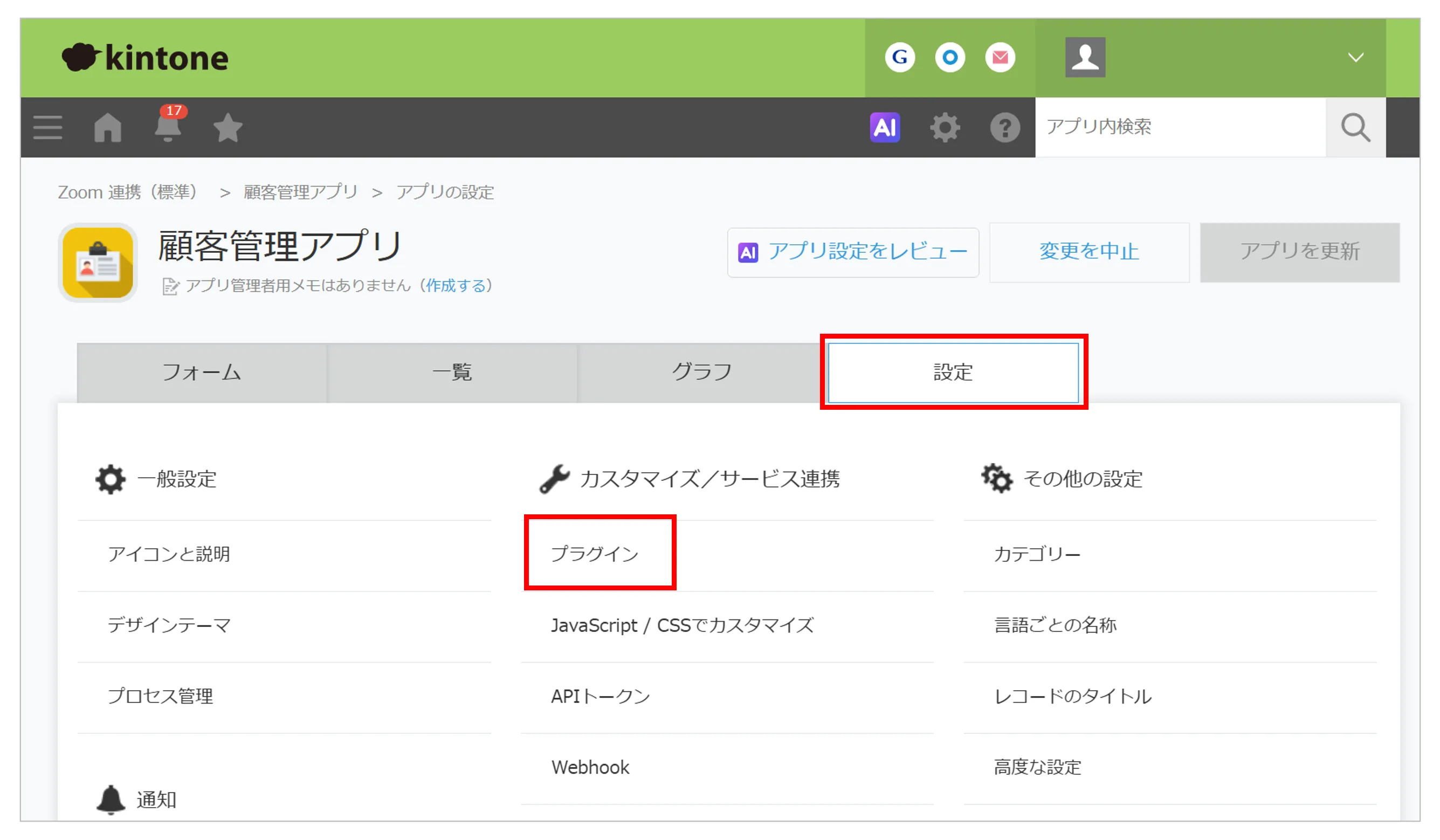Go to the home portal icon
This screenshot has height=840, width=1440.
[x=108, y=127]
